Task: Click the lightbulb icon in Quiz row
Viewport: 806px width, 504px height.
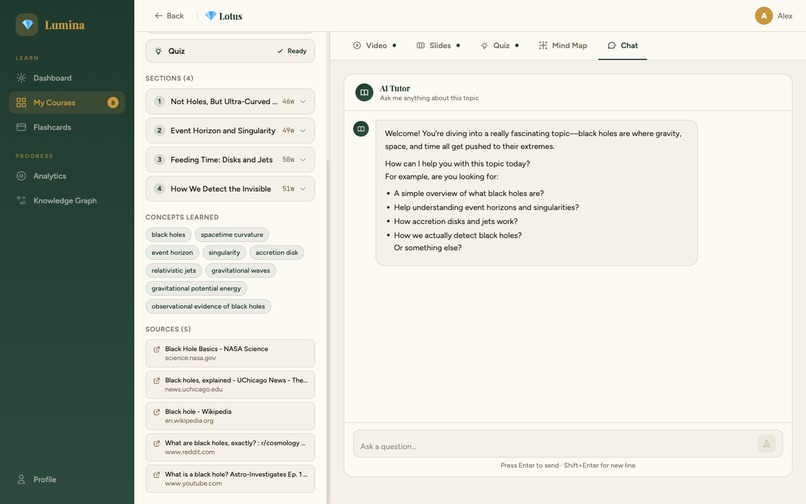Action: tap(158, 51)
